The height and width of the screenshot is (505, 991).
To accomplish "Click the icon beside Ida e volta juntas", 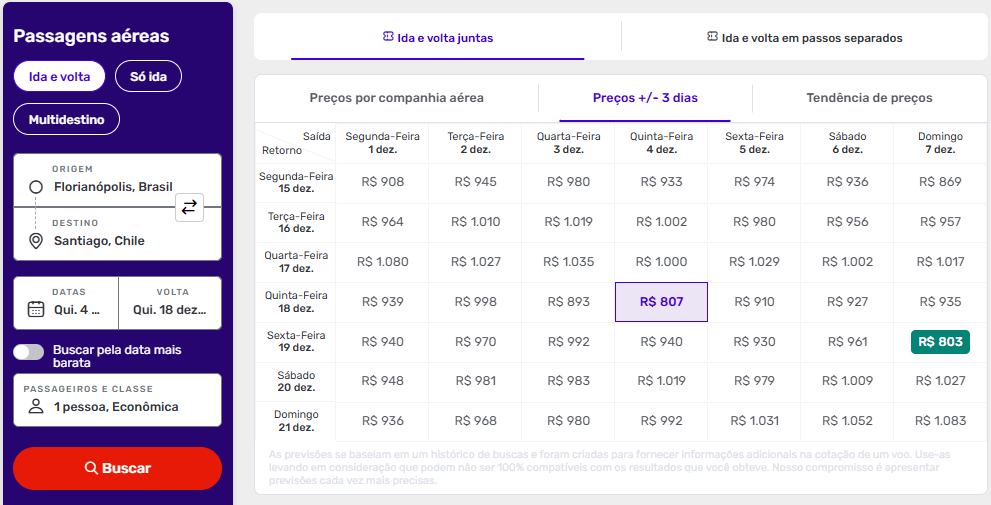I will click(388, 37).
